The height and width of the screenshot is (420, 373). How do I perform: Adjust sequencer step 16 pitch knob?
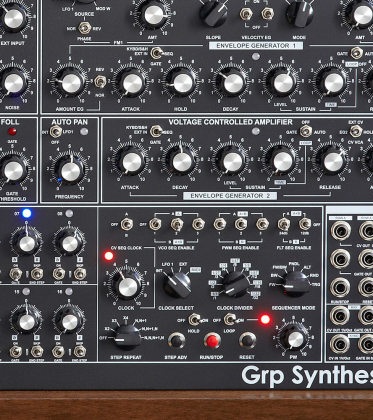(70, 322)
